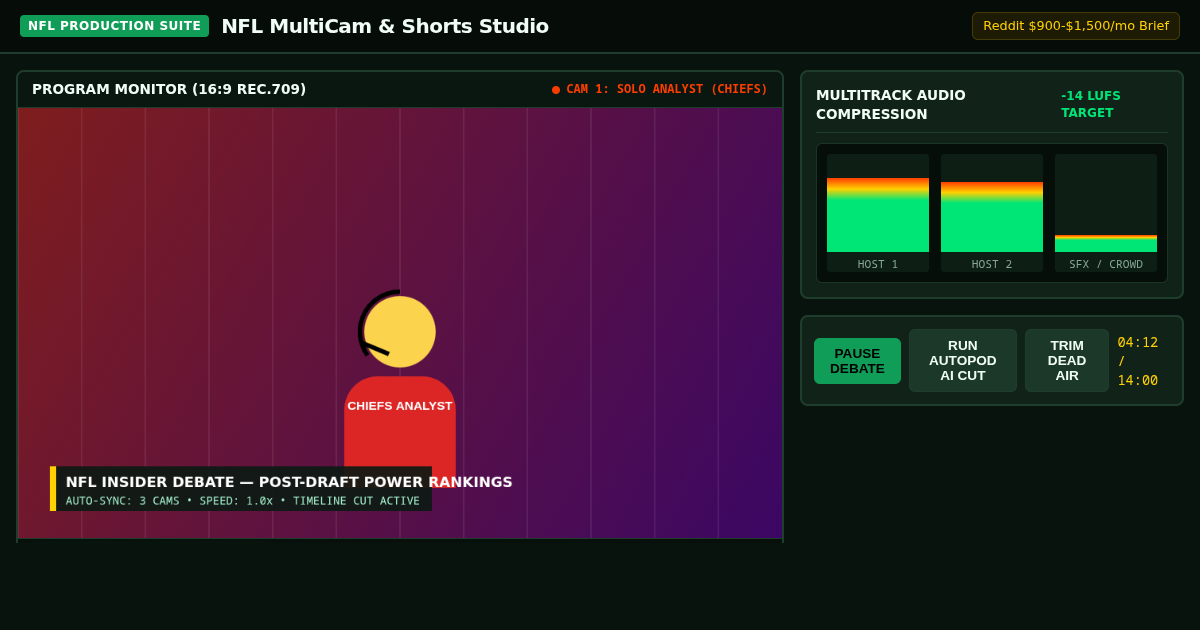Image resolution: width=1200 pixels, height=630 pixels.
Task: Click the CAM 1: SOLO ANALYST (CHIEFS) label
Action: [x=667, y=90]
